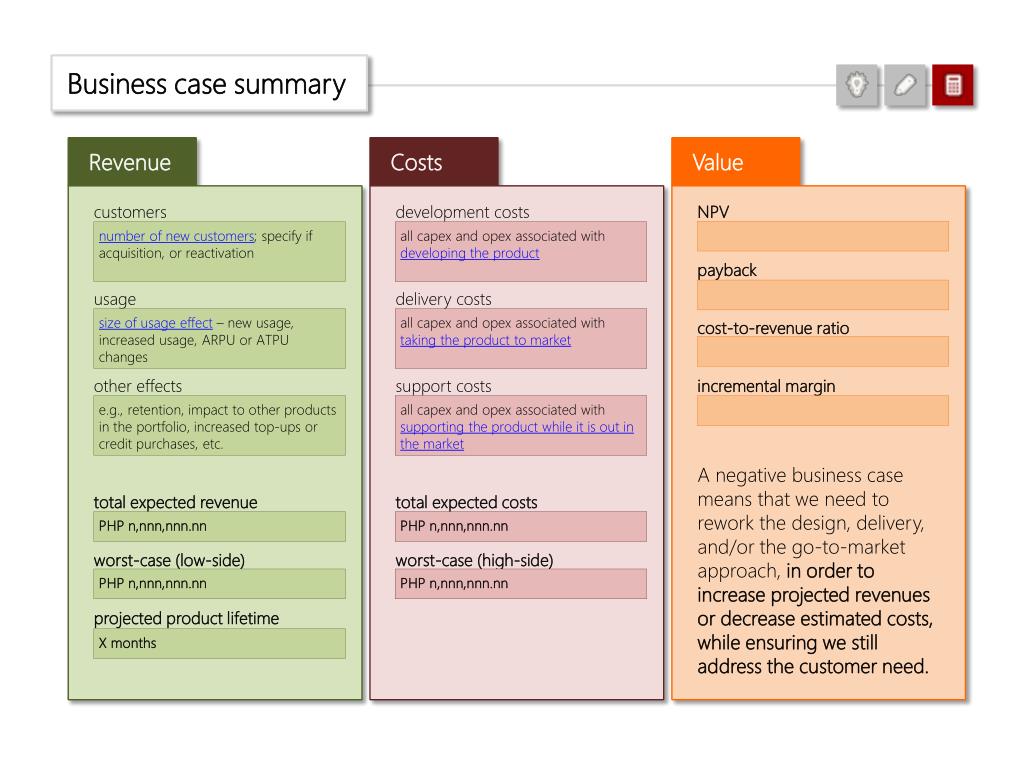This screenshot has width=1024, height=768.
Task: Select the Costs tab header
Action: pos(434,162)
